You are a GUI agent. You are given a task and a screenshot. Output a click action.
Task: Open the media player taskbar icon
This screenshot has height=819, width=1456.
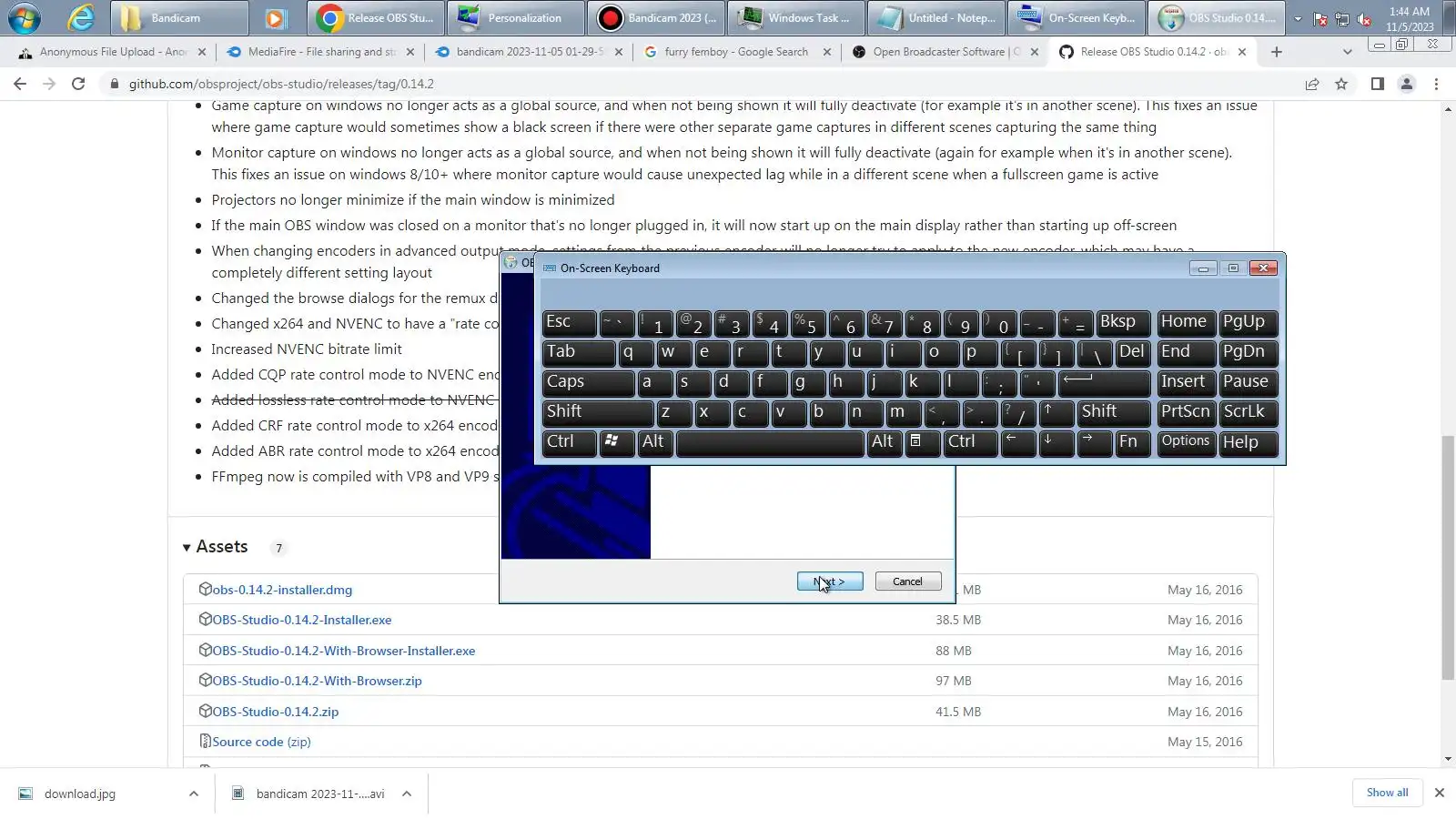tap(276, 17)
